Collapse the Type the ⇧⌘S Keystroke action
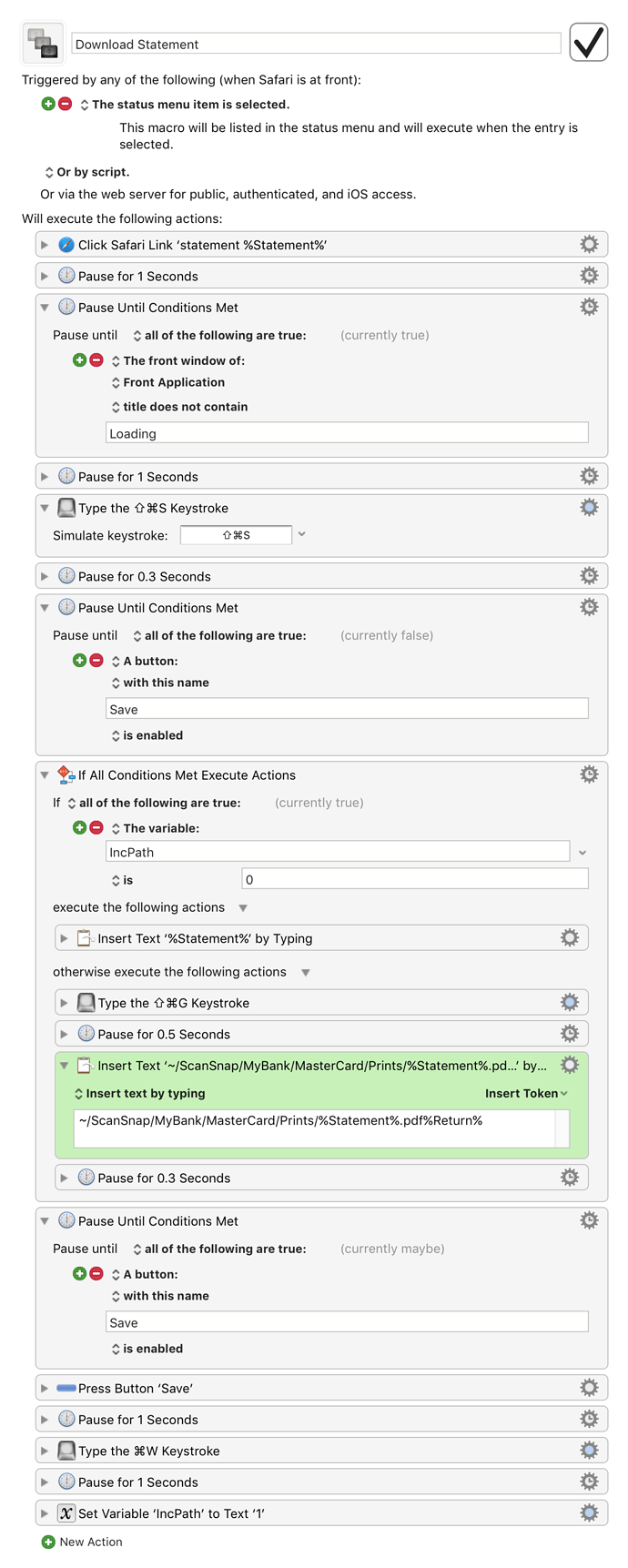The width and height of the screenshot is (628, 1568). (x=44, y=508)
